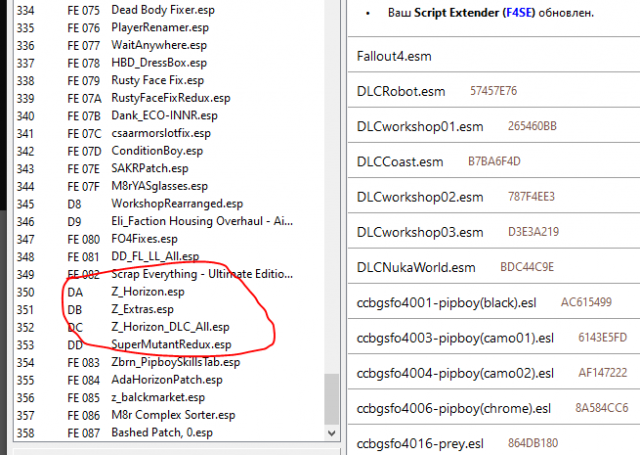Select WorkshopRearranged.esp row
Viewport: 640px width, 455px height.
pyautogui.click(x=177, y=204)
